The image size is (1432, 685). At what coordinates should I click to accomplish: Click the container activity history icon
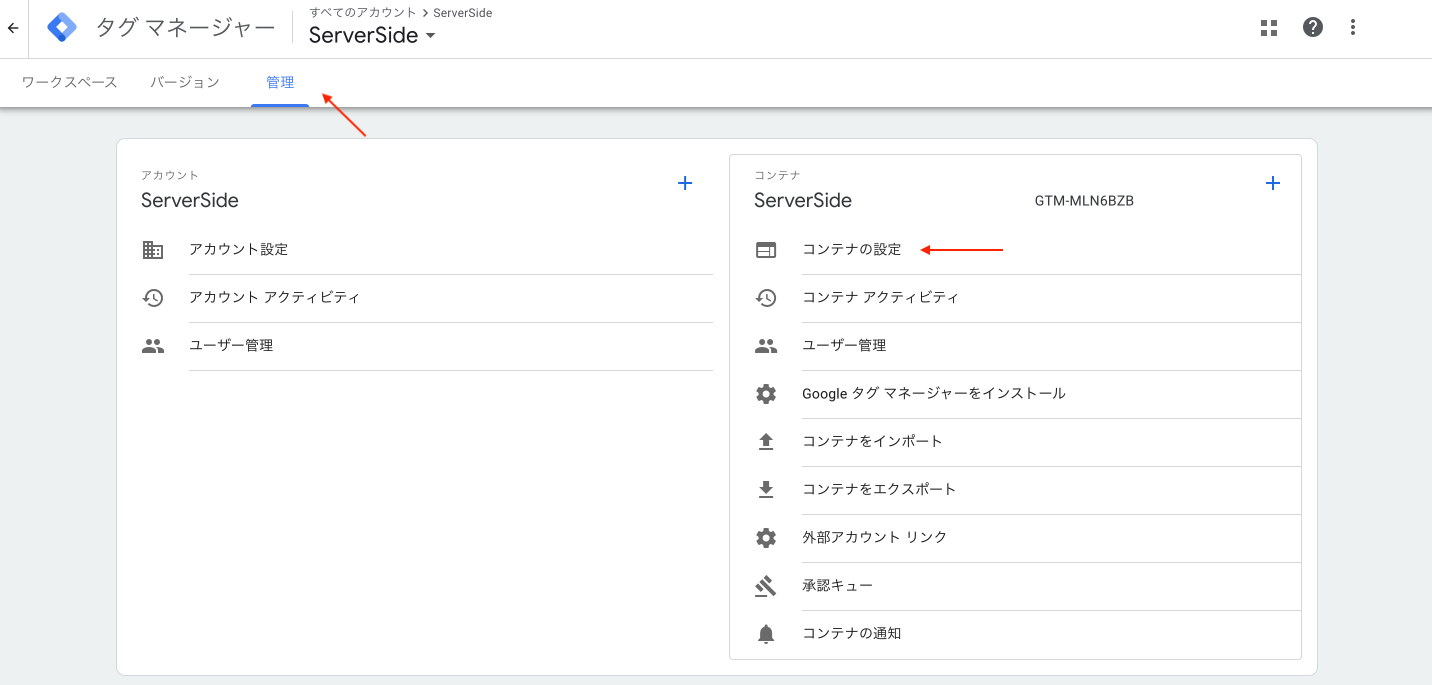(x=766, y=298)
